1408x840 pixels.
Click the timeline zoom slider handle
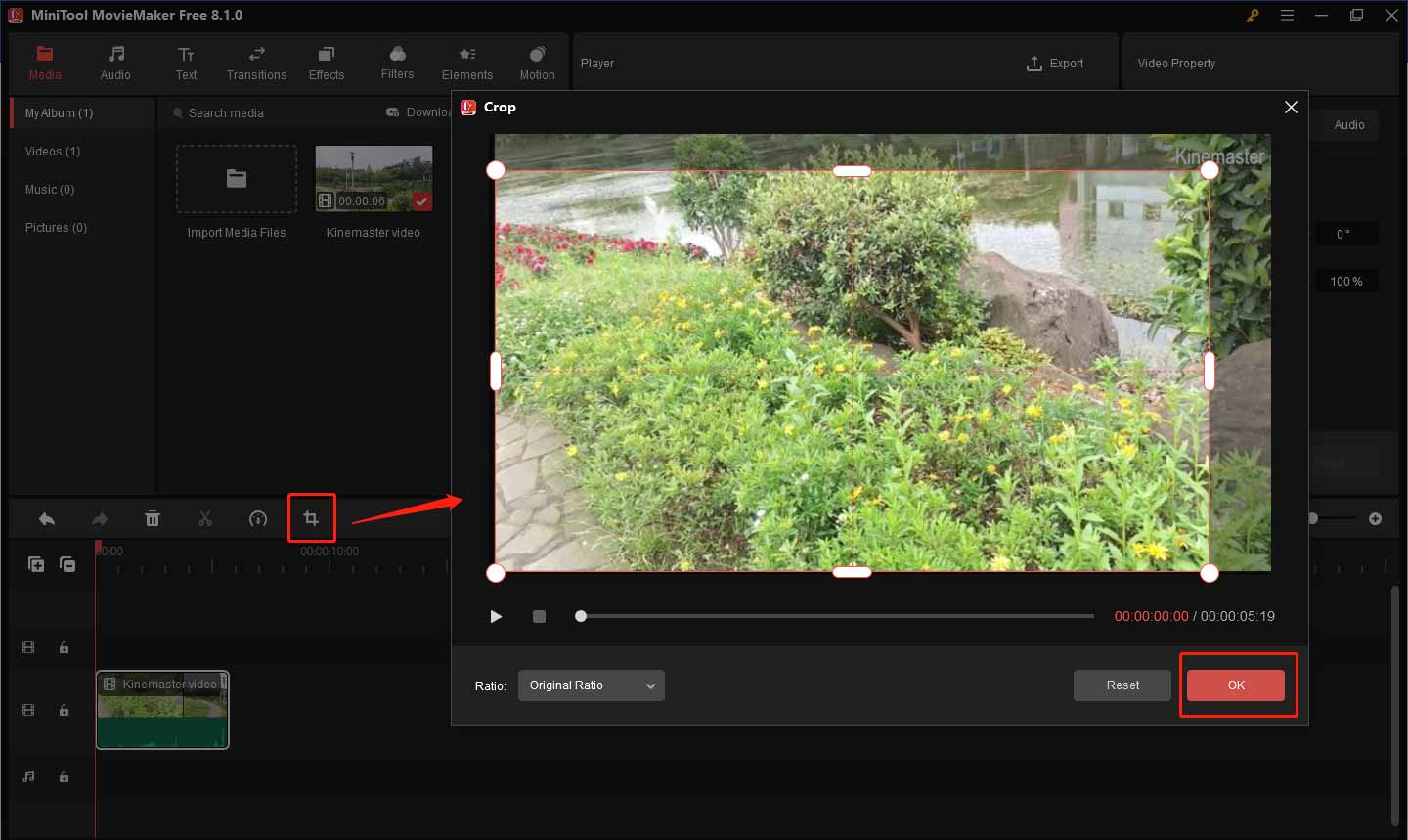click(x=1313, y=518)
